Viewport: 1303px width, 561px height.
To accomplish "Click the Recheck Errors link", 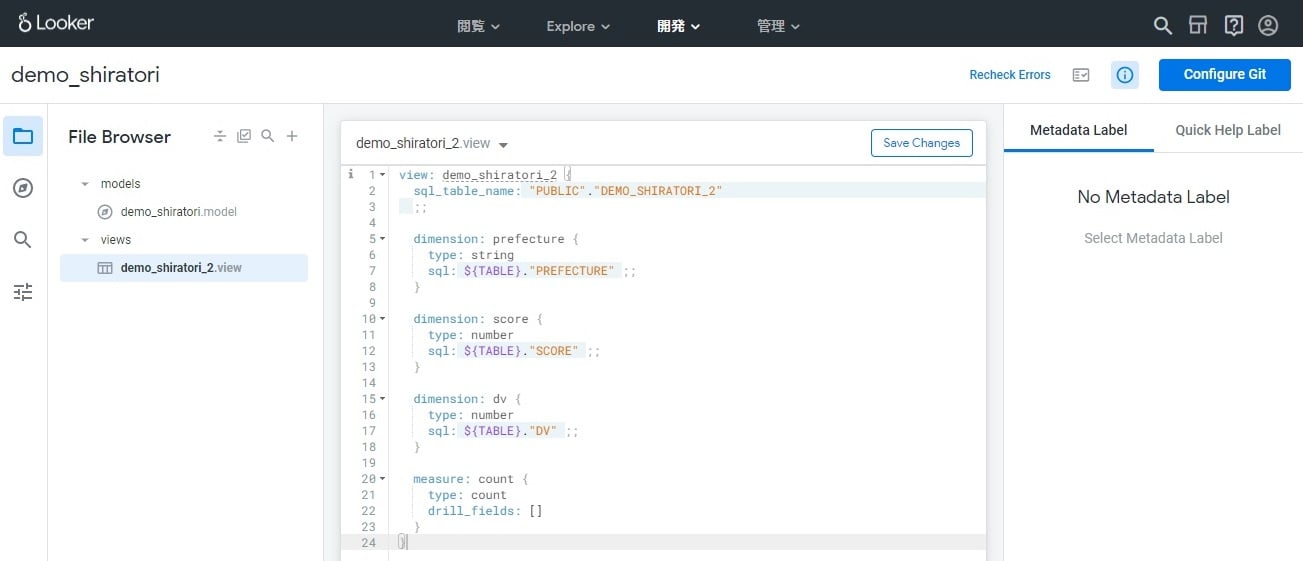I will (x=1009, y=75).
